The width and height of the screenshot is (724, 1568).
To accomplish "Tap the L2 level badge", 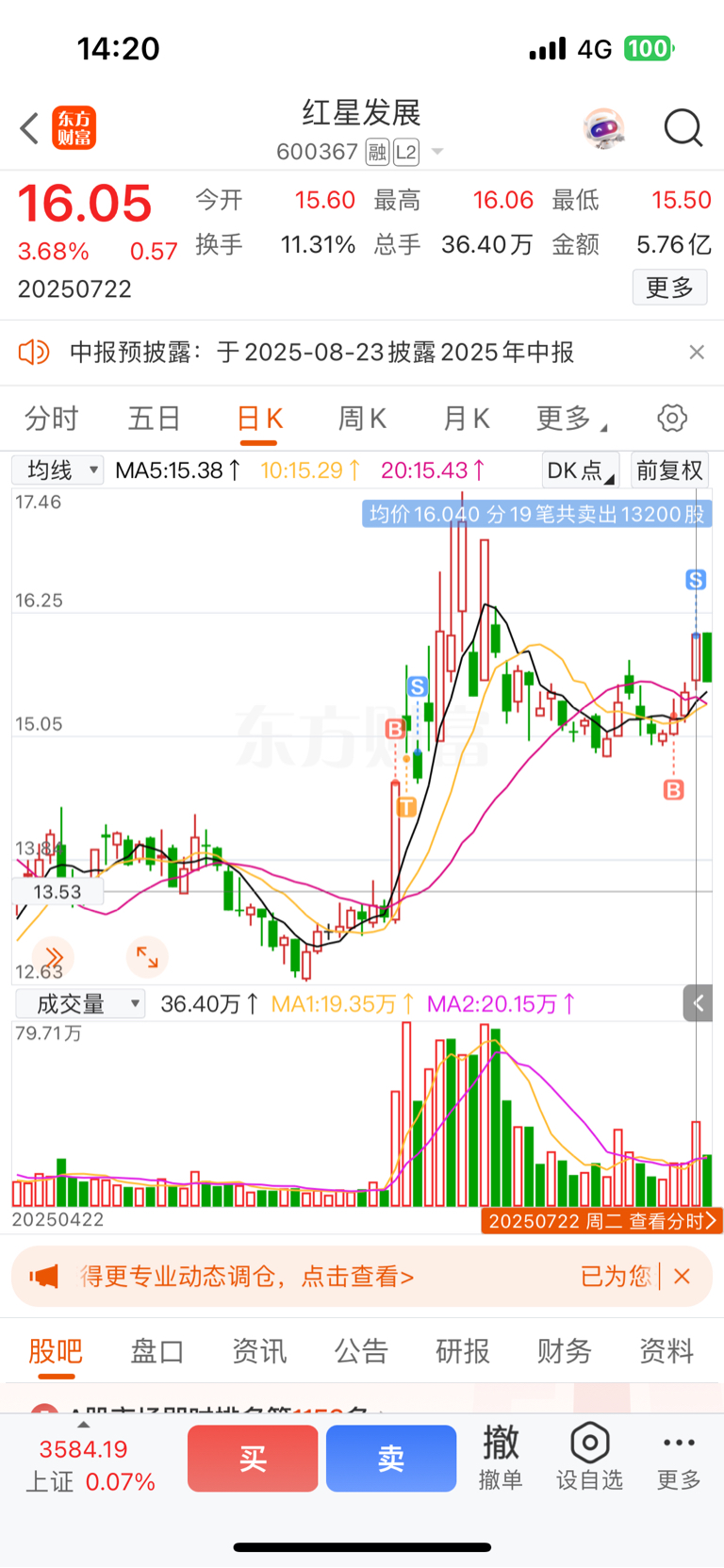I will (406, 152).
